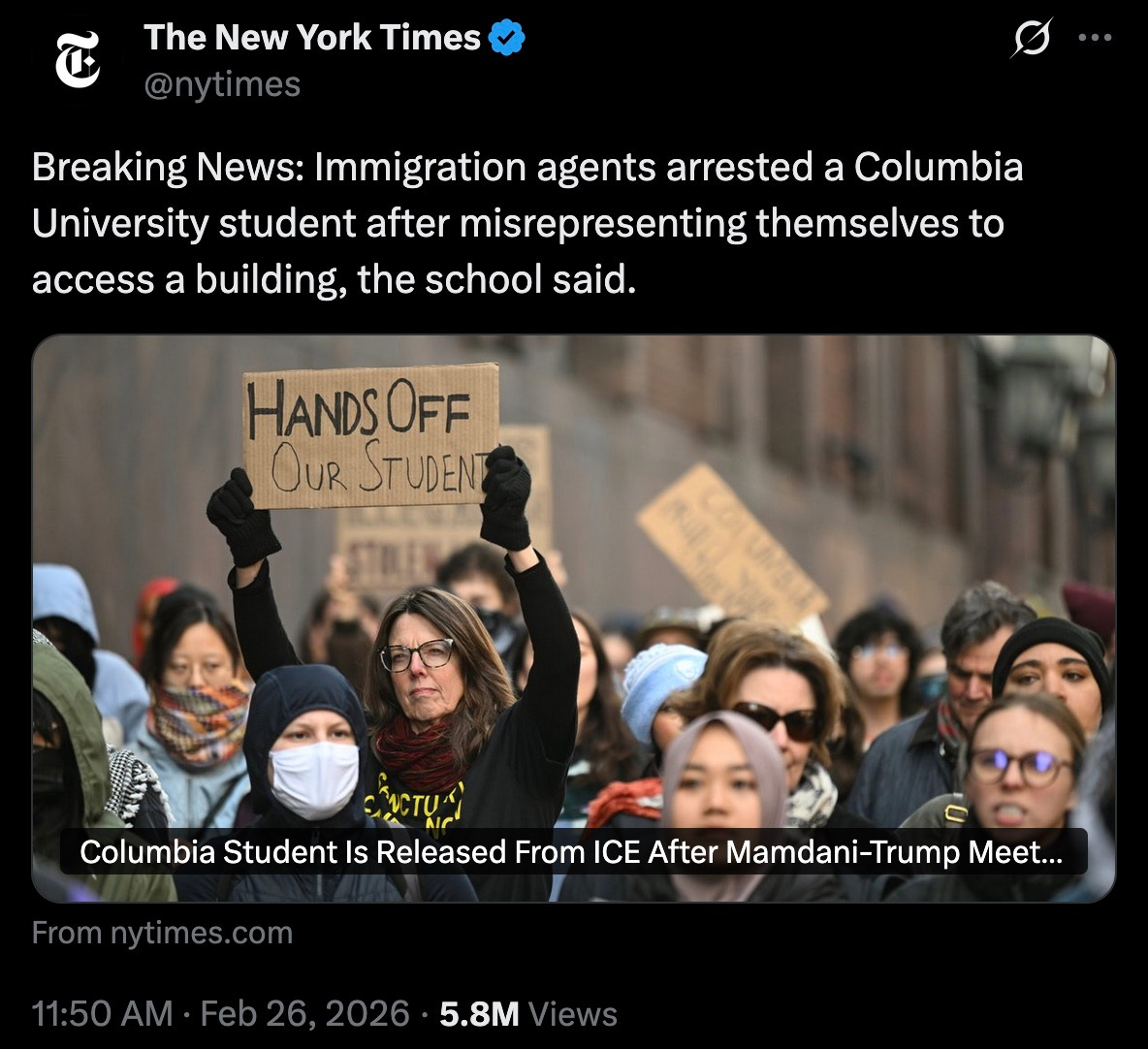The width and height of the screenshot is (1148, 1049).
Task: Select the Breaking News tweet text
Action: click(x=527, y=223)
